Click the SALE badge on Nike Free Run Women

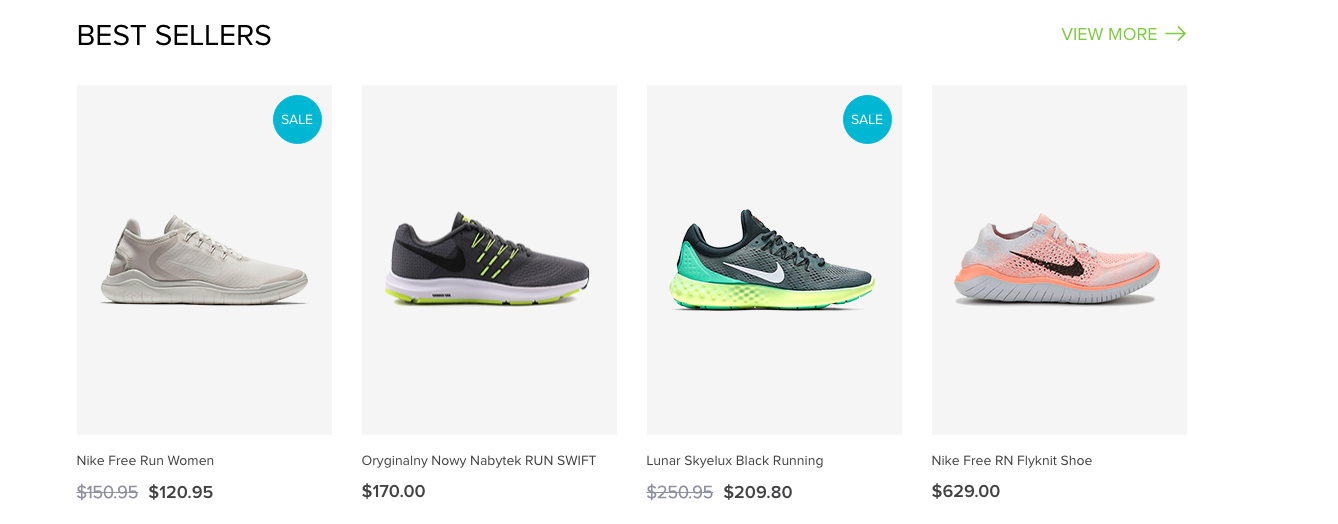click(297, 119)
